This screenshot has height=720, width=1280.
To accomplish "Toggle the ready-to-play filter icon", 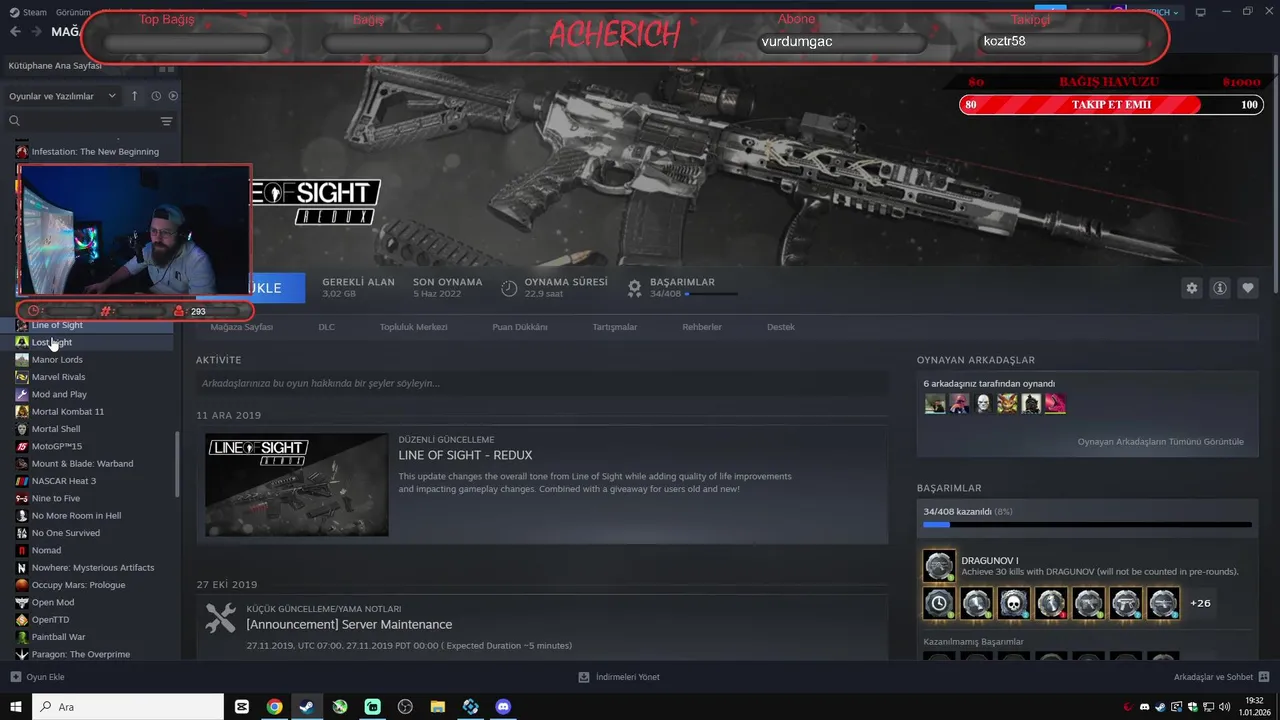I will click(173, 96).
